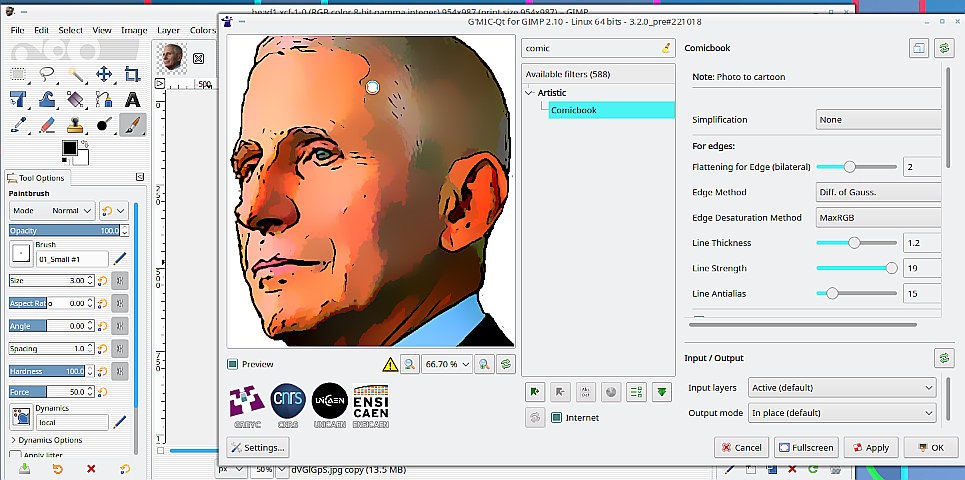Open the Simplification dropdown showing None
The image size is (965, 480).
pos(878,119)
